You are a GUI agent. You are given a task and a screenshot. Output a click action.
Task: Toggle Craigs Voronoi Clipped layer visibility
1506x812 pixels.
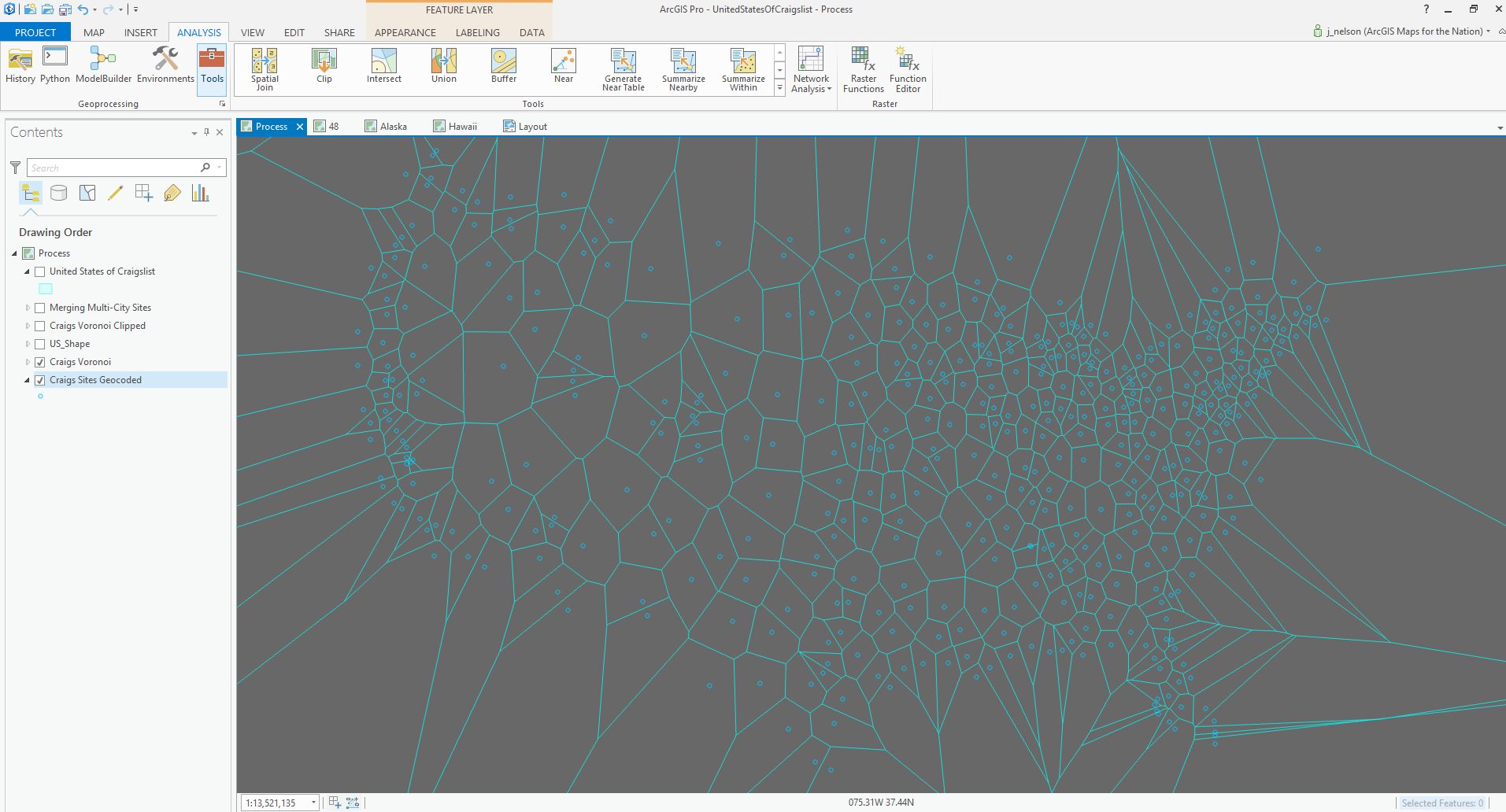(40, 326)
